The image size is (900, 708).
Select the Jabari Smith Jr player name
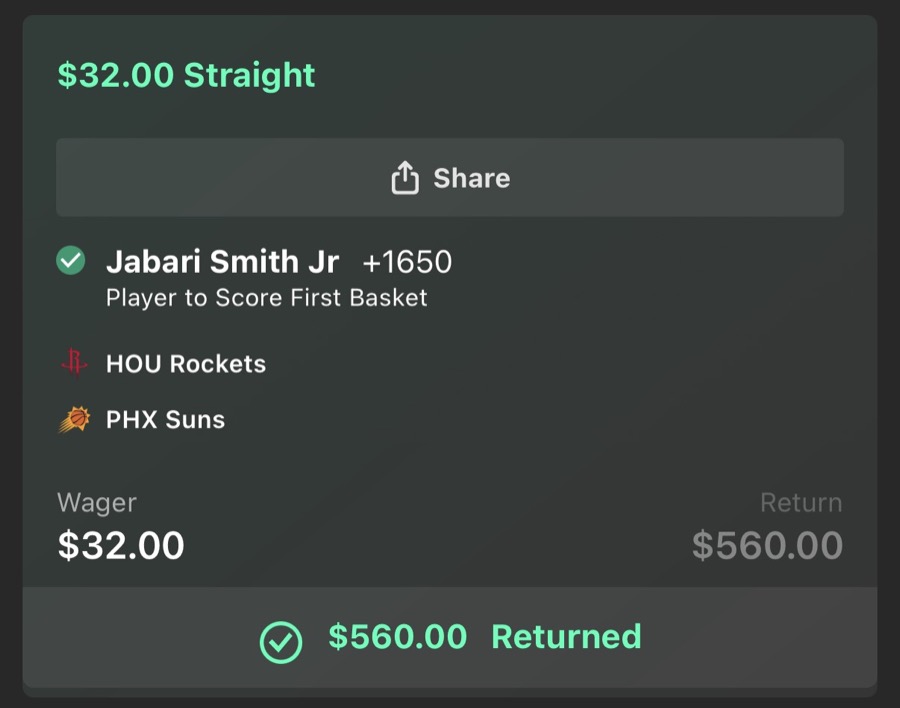coord(220,261)
